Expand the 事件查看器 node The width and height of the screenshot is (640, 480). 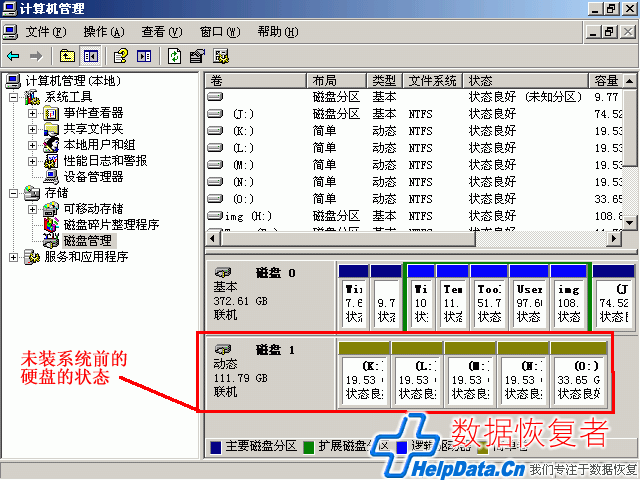(x=32, y=113)
